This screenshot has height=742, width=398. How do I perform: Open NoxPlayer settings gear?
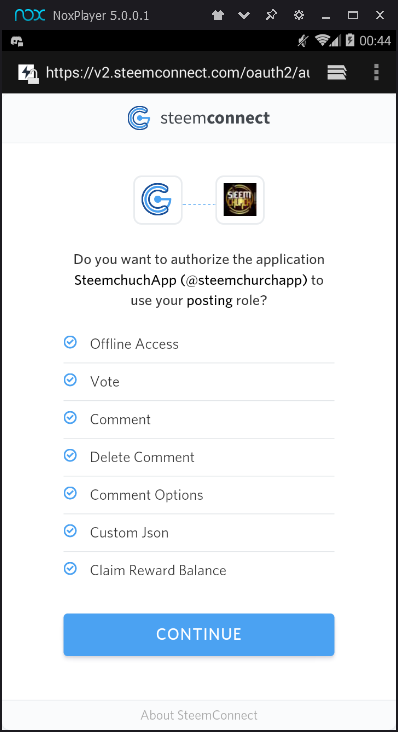[x=299, y=15]
